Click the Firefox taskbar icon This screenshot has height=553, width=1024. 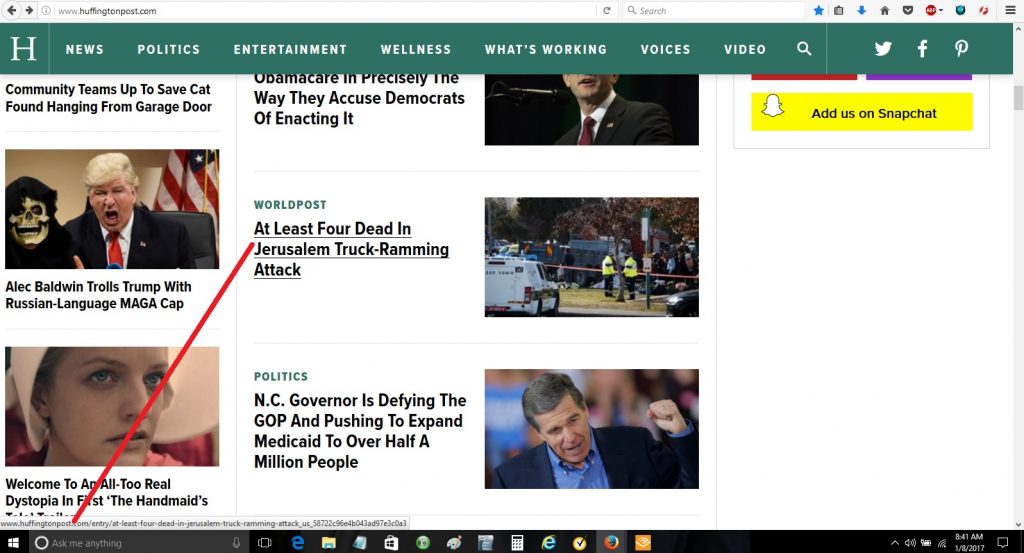611,543
